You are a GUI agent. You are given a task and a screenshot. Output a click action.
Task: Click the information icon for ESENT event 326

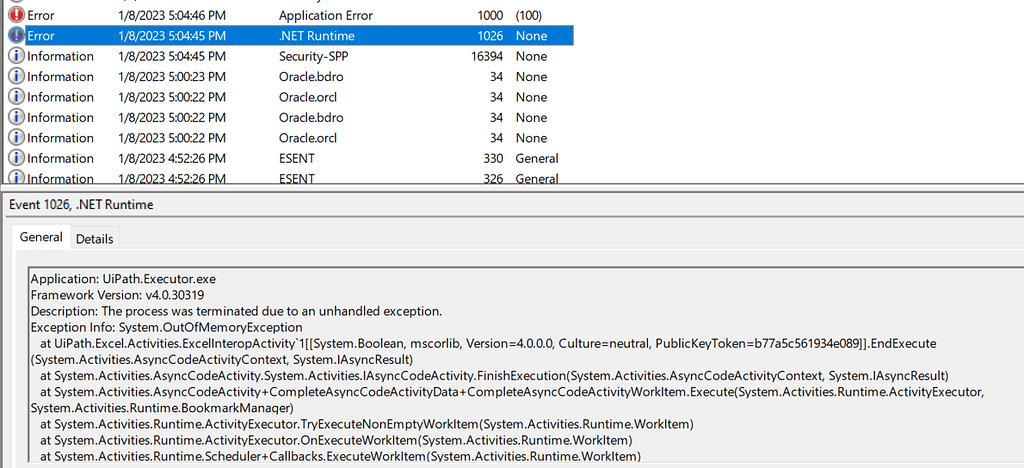[16, 178]
